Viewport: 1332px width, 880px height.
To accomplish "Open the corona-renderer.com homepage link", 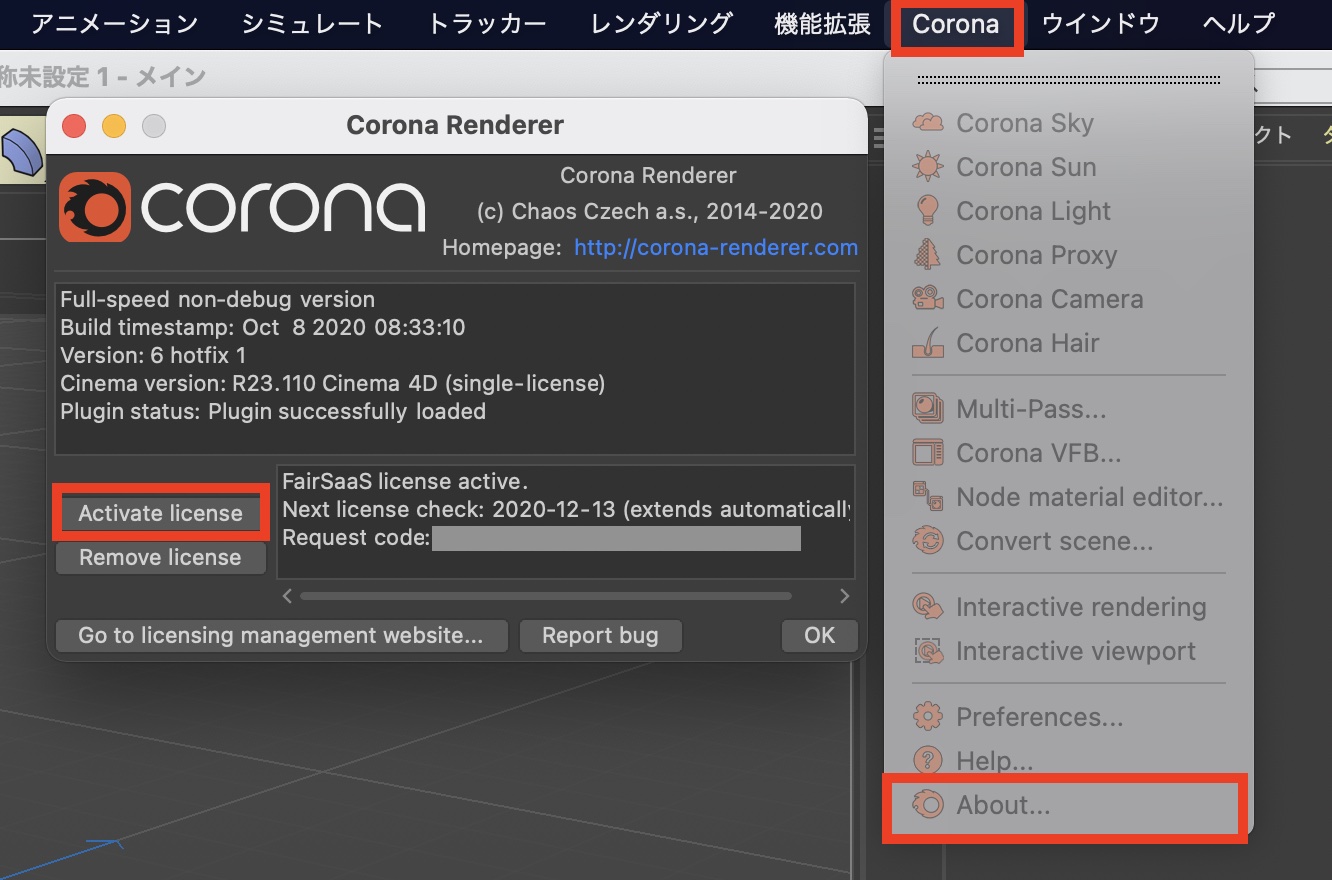I will pyautogui.click(x=715, y=247).
